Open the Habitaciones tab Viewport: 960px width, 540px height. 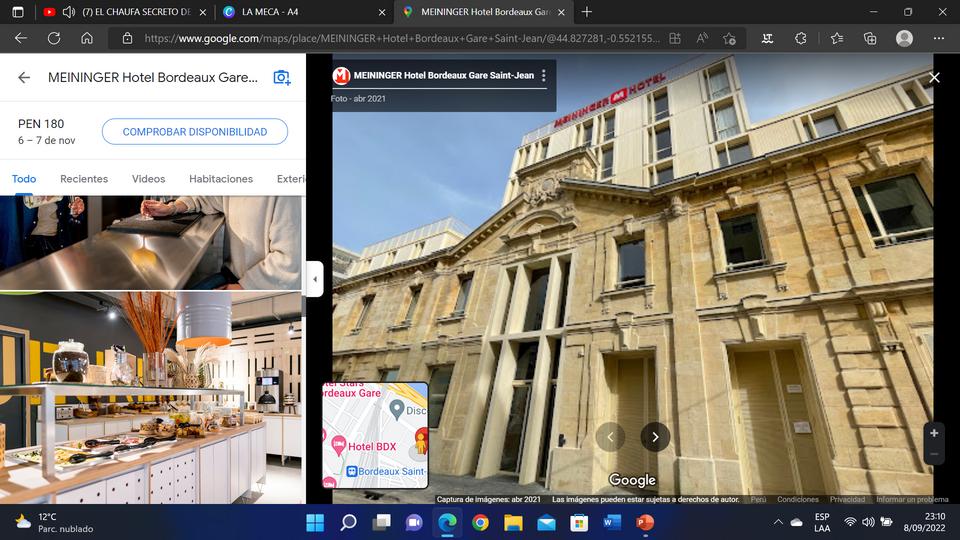coord(221,179)
